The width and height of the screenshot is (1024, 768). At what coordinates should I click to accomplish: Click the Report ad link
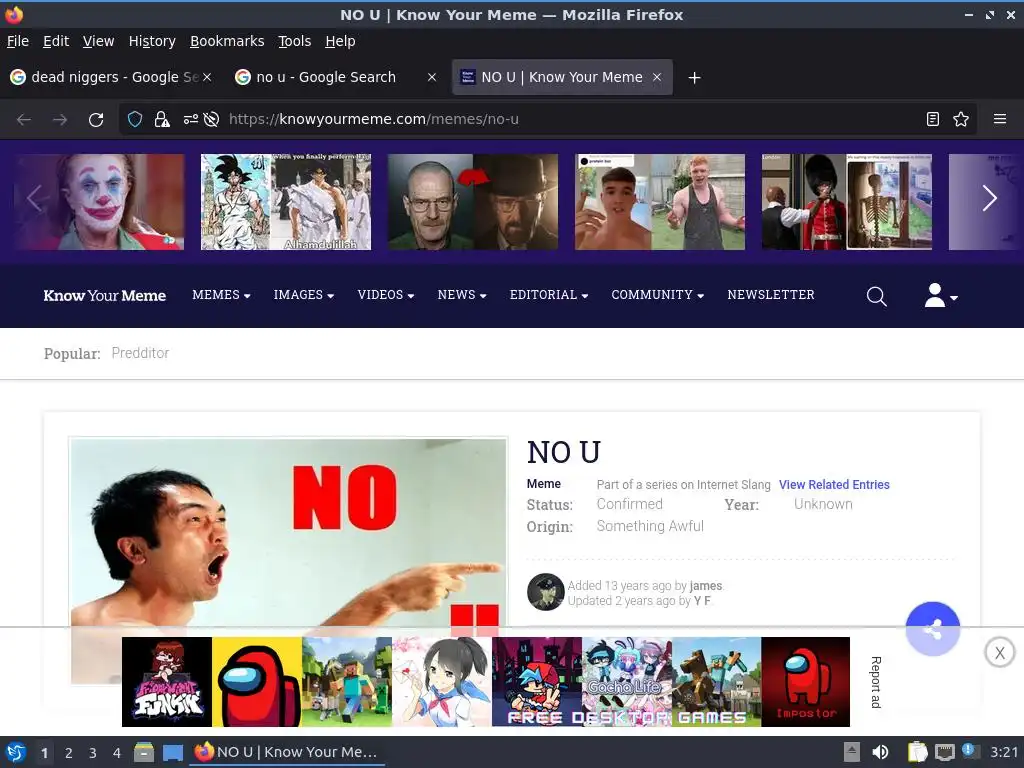[876, 682]
